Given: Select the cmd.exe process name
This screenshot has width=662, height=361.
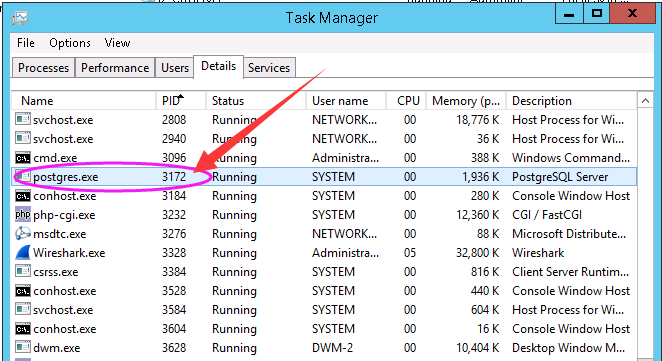Looking at the screenshot, I should click(55, 158).
